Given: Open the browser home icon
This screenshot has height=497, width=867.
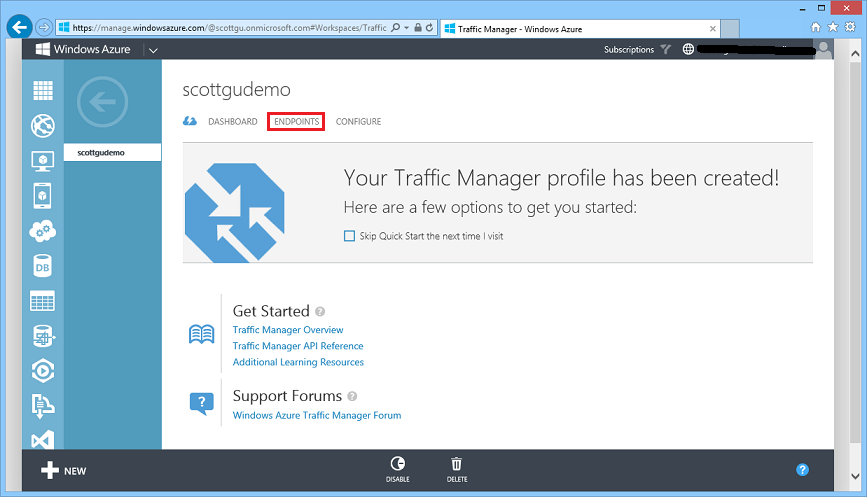Looking at the screenshot, I should click(816, 27).
